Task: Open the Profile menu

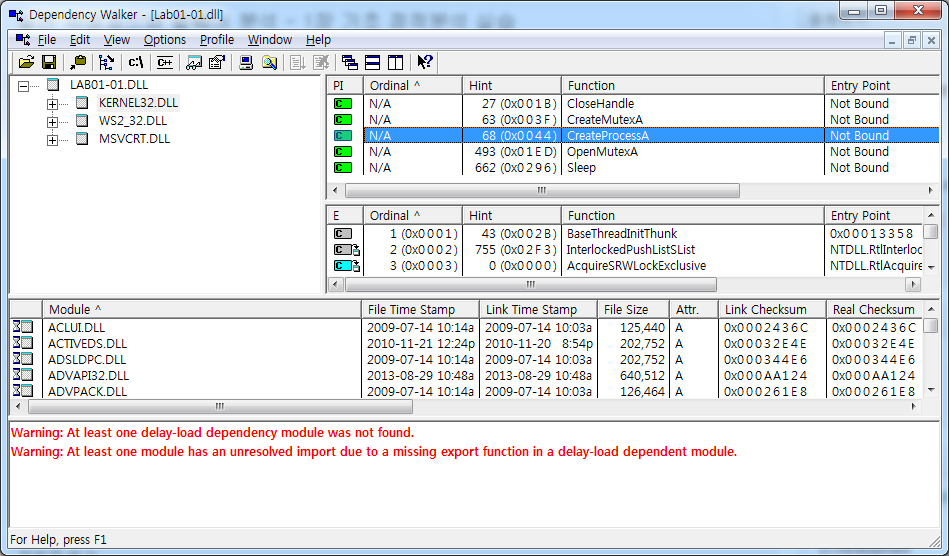Action: (x=216, y=40)
